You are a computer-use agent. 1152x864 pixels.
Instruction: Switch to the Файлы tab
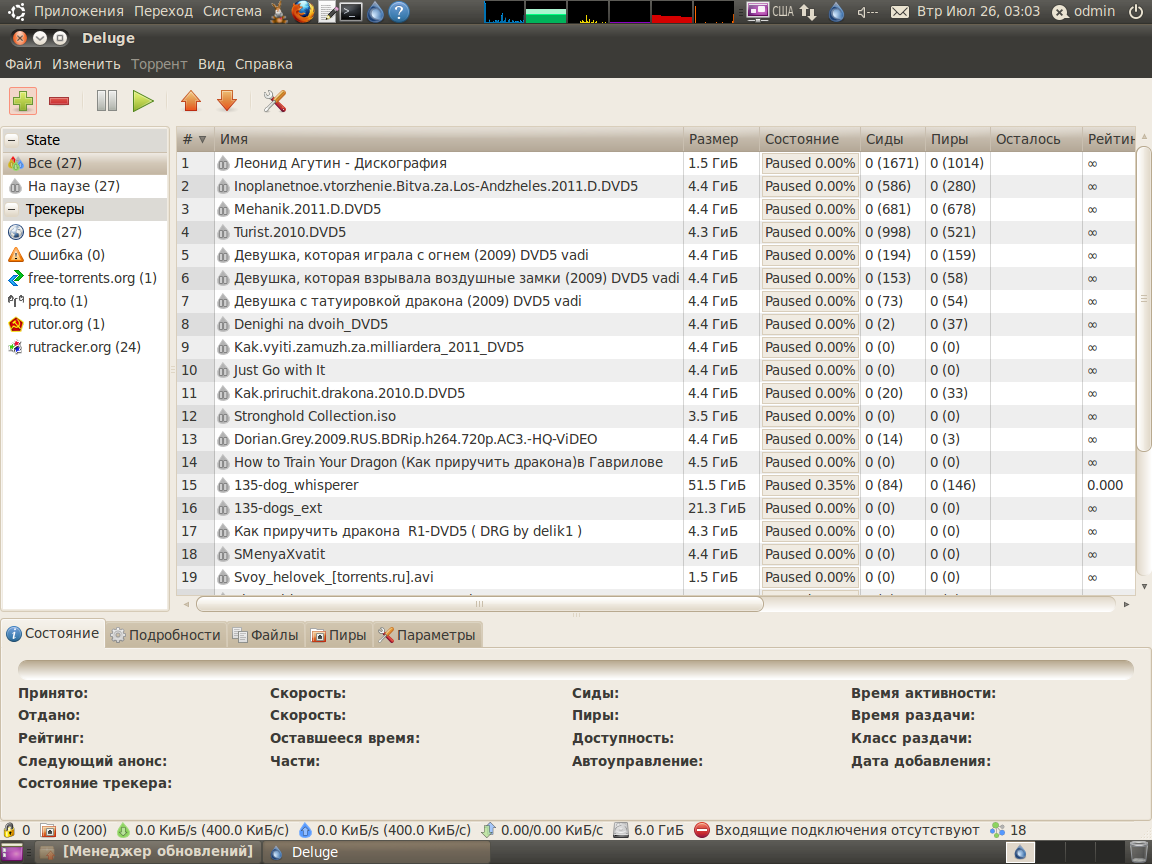coord(266,635)
